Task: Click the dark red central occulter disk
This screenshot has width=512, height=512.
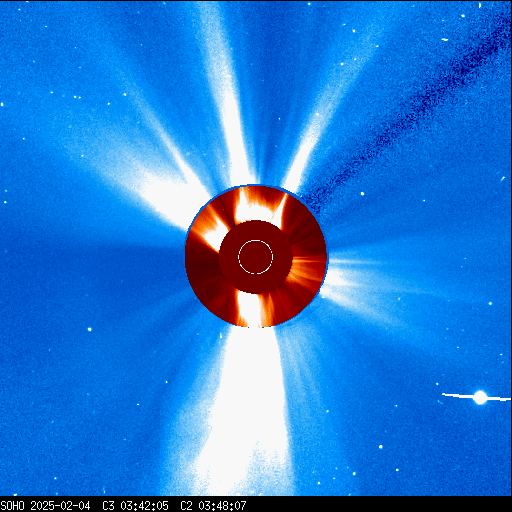Action: (256, 257)
